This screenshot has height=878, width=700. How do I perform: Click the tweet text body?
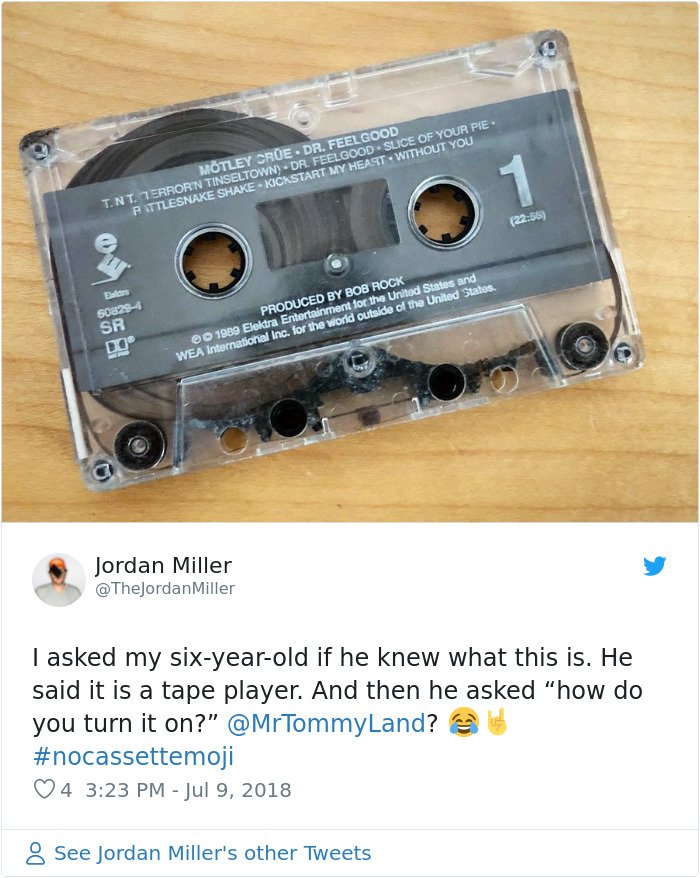(337, 706)
